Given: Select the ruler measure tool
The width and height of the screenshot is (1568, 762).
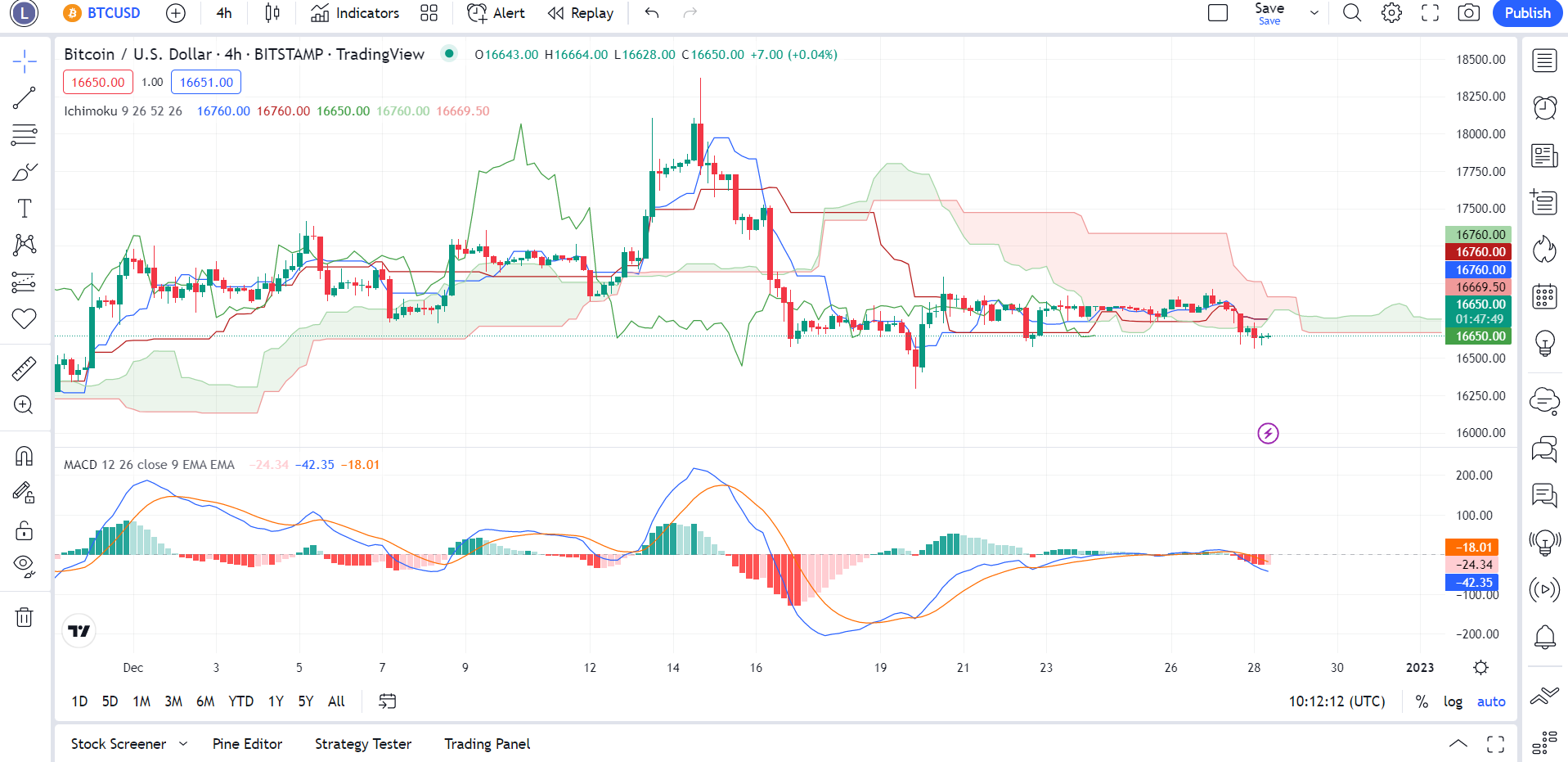Looking at the screenshot, I should [25, 368].
